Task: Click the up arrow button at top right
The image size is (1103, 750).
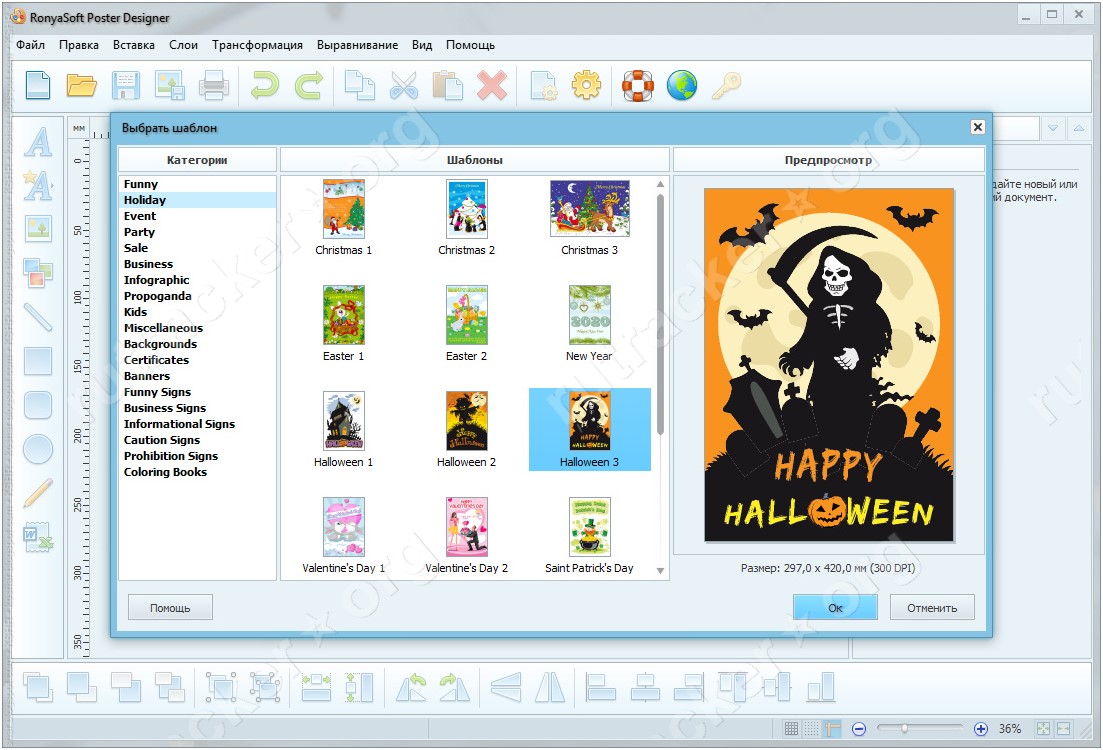Action: [1078, 128]
